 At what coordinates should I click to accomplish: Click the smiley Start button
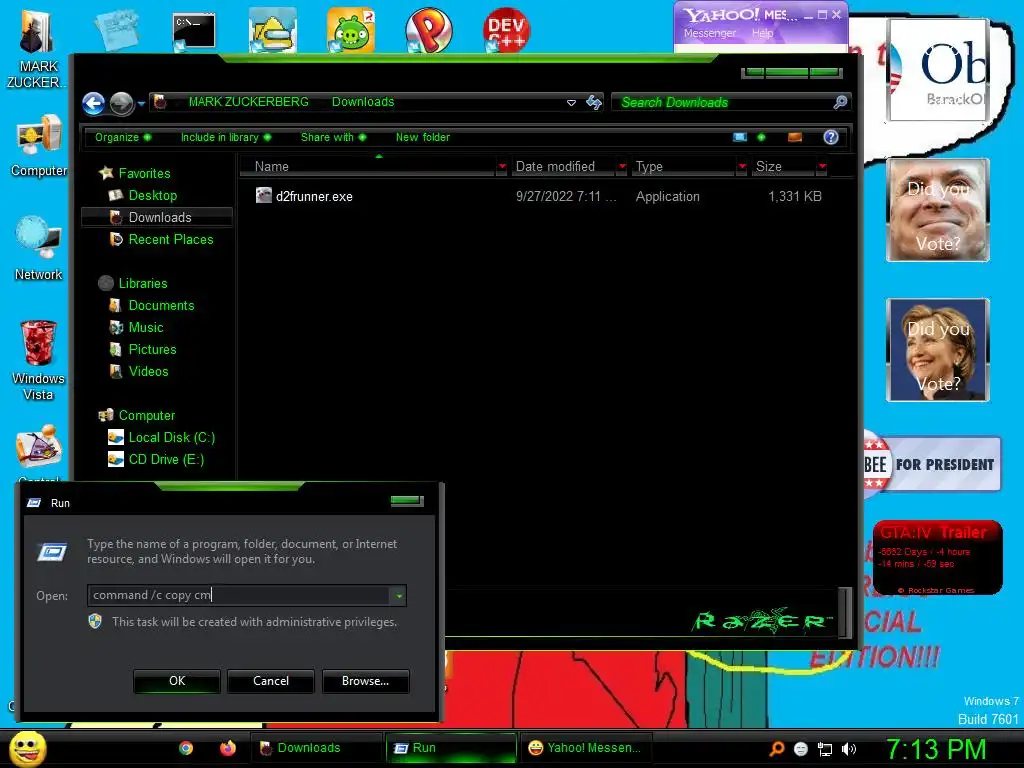(28, 748)
